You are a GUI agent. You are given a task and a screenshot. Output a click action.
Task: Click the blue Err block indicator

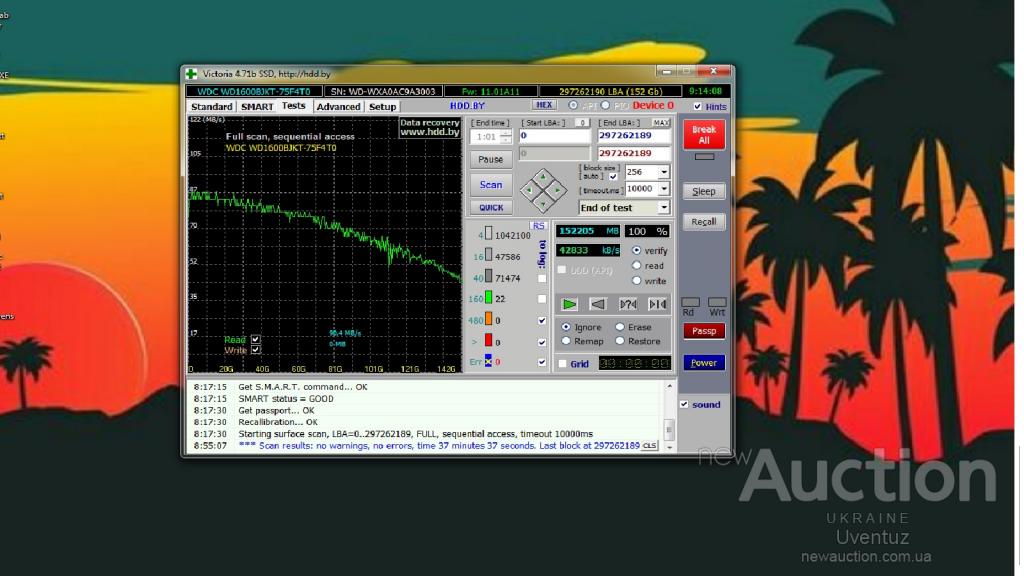(488, 360)
